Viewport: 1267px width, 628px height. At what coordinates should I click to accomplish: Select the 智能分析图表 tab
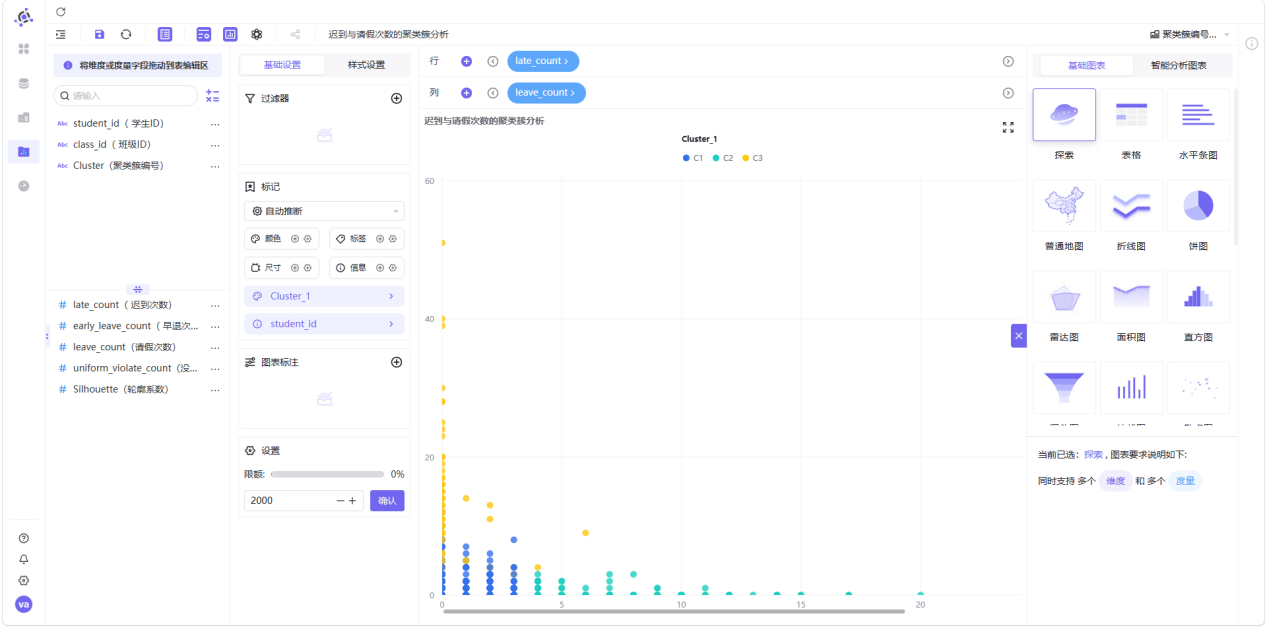coord(1178,65)
